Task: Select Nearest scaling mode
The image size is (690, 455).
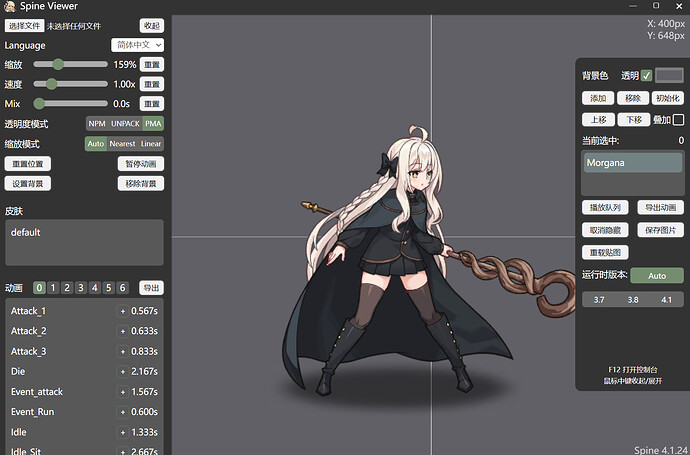Action: coord(122,144)
